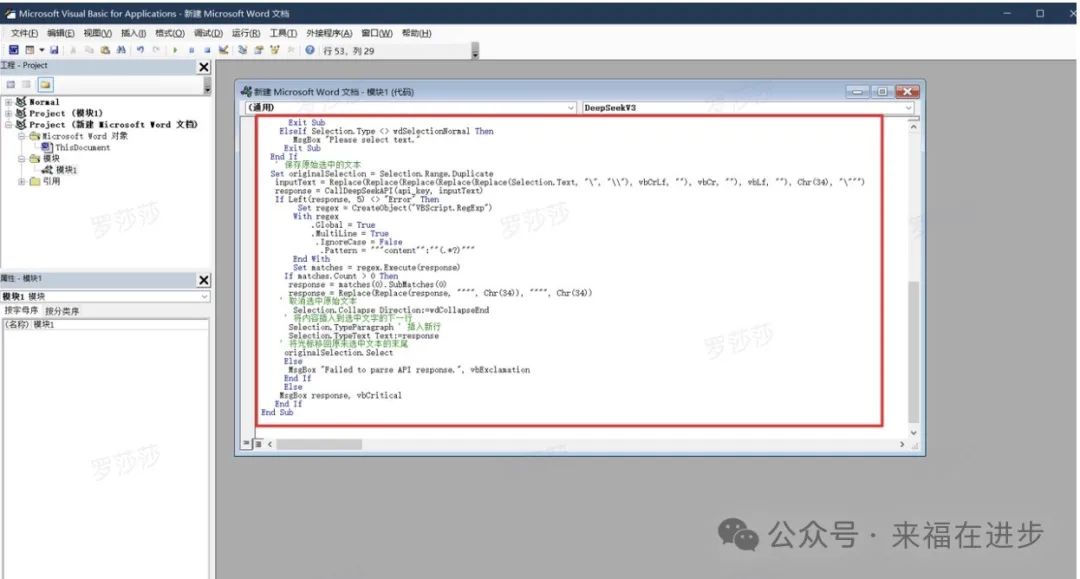Expand the Project (模块1) node
This screenshot has height=579, width=1080.
click(x=8, y=113)
